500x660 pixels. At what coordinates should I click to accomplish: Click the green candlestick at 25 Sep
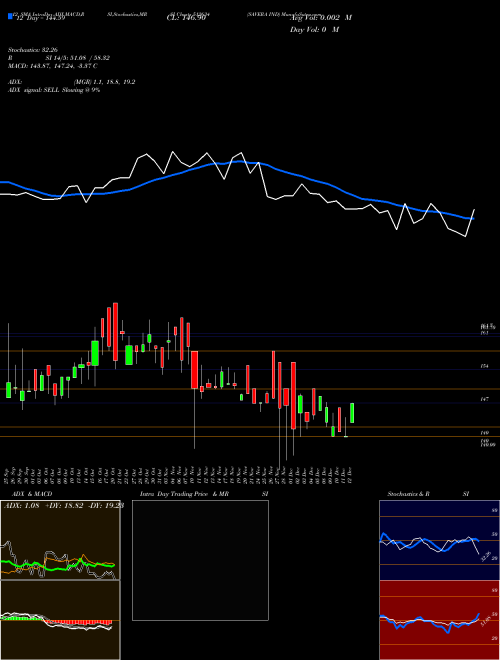[8, 390]
